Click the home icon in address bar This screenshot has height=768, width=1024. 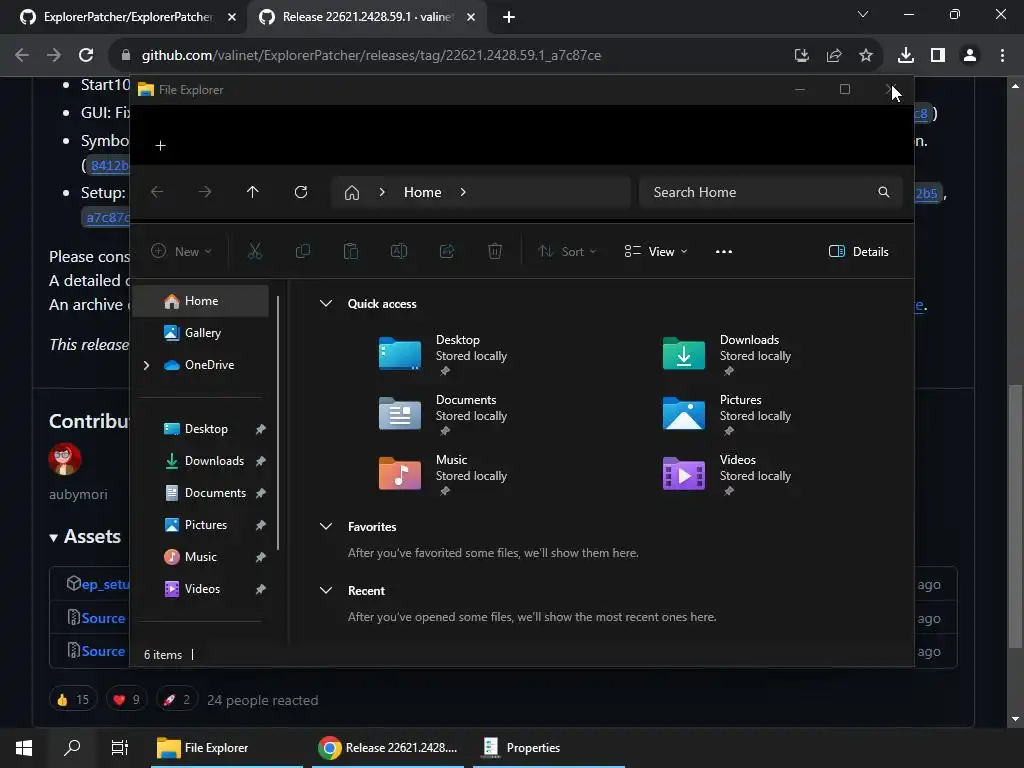click(352, 193)
